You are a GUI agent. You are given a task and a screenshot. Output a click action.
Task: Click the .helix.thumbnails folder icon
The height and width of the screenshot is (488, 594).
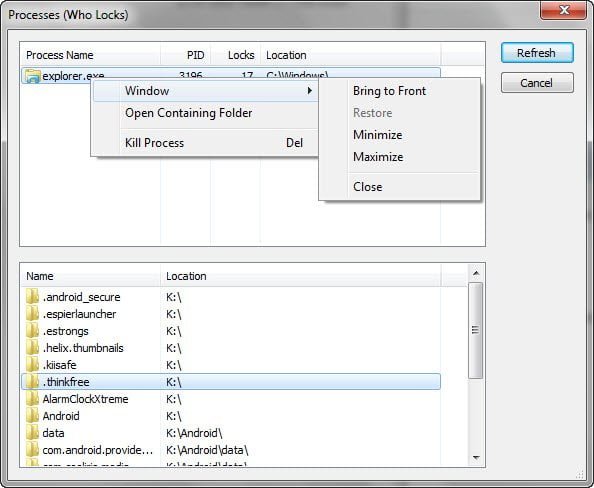click(33, 348)
